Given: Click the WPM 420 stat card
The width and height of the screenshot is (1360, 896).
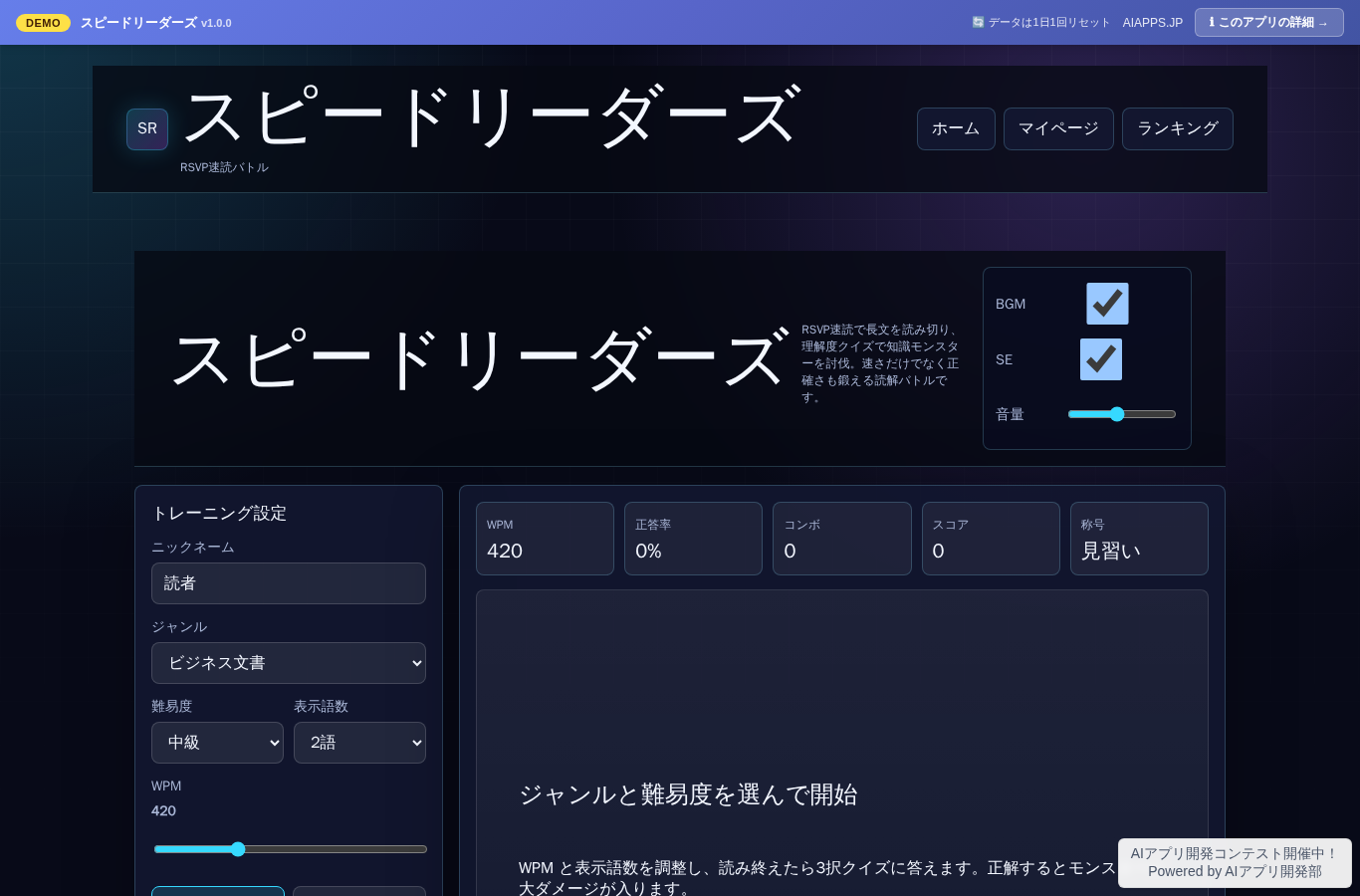Looking at the screenshot, I should (545, 539).
